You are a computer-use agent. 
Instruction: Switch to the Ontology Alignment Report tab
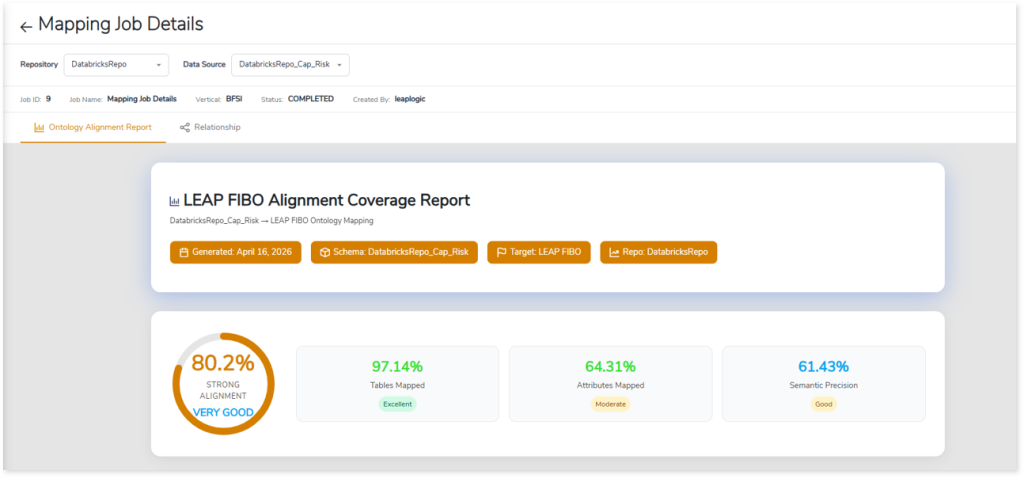93,128
